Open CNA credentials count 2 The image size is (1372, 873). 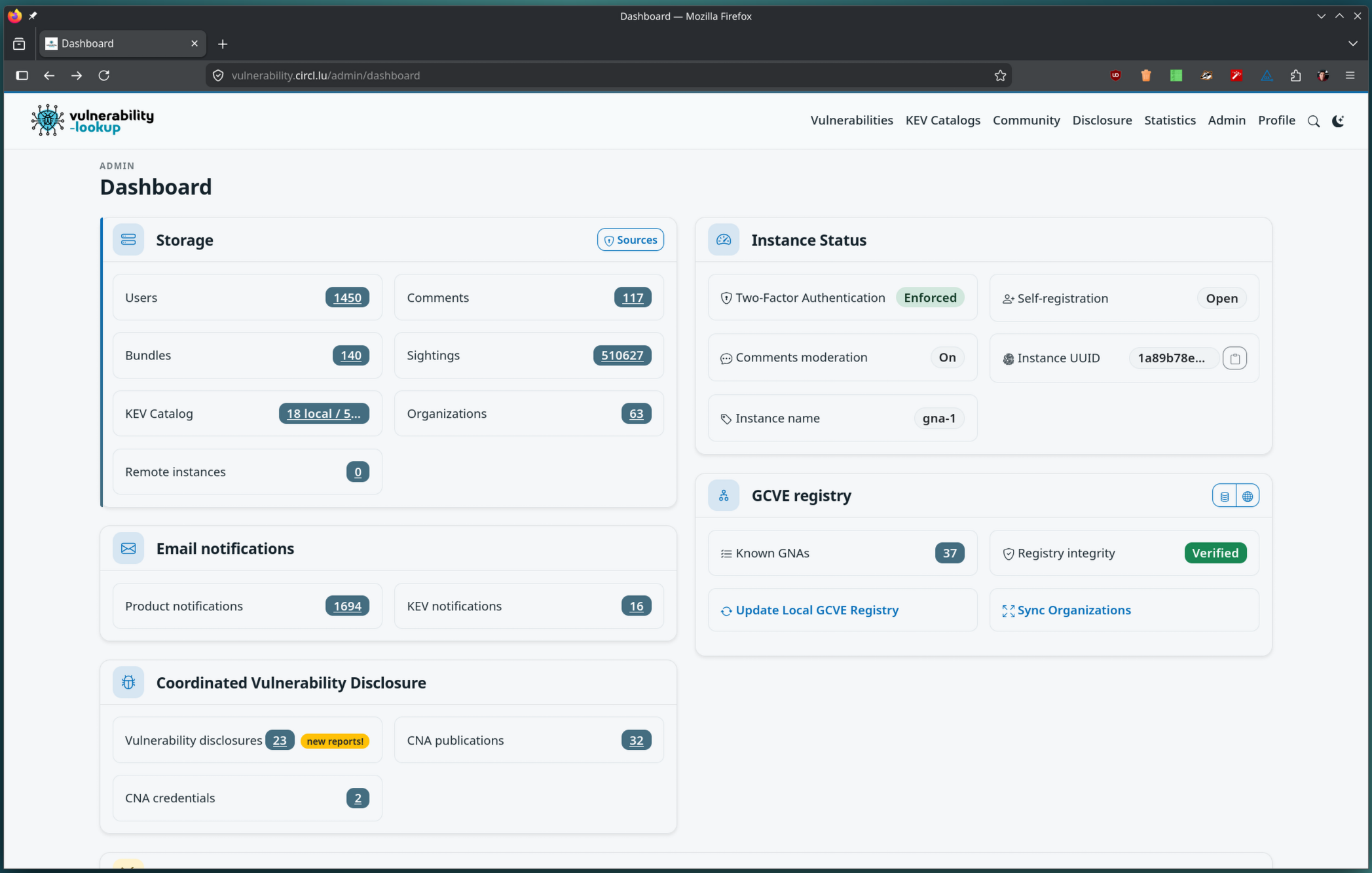pos(358,798)
